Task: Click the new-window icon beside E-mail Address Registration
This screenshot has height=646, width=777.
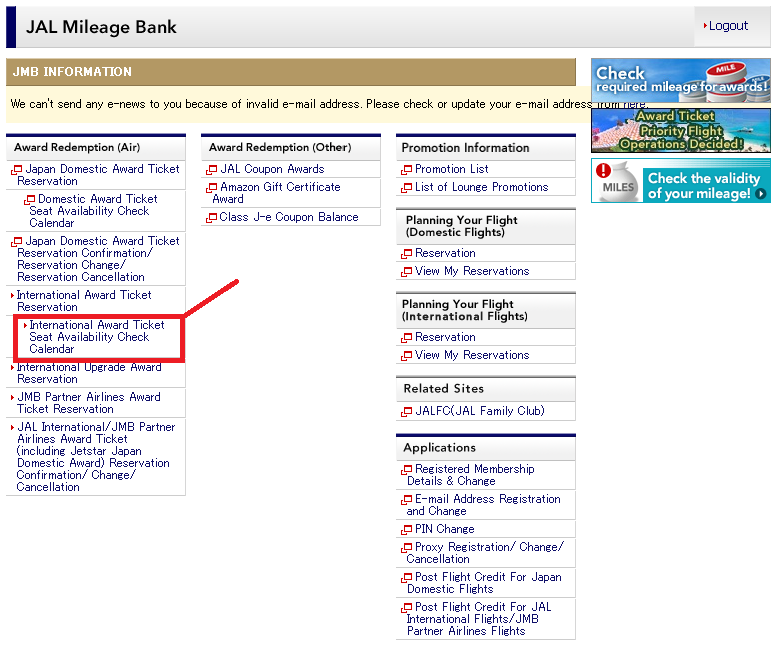Action: (x=406, y=500)
